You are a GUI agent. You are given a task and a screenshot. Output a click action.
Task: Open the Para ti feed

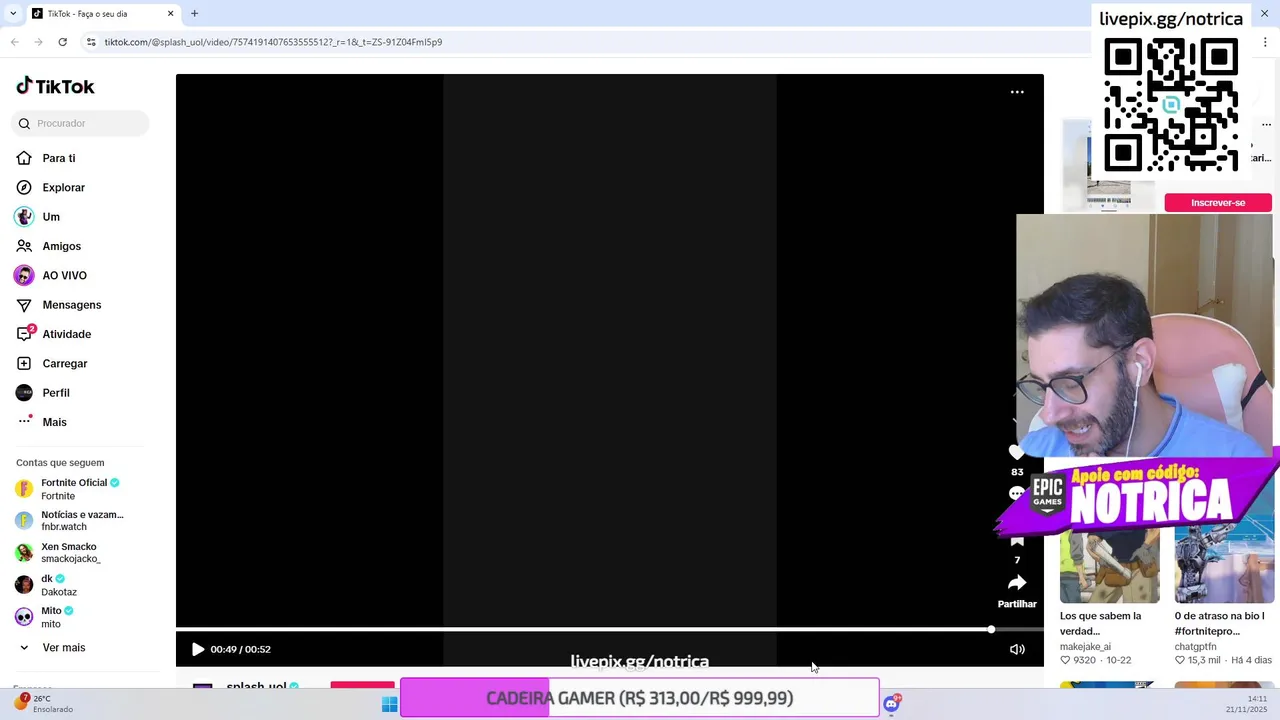[46, 158]
